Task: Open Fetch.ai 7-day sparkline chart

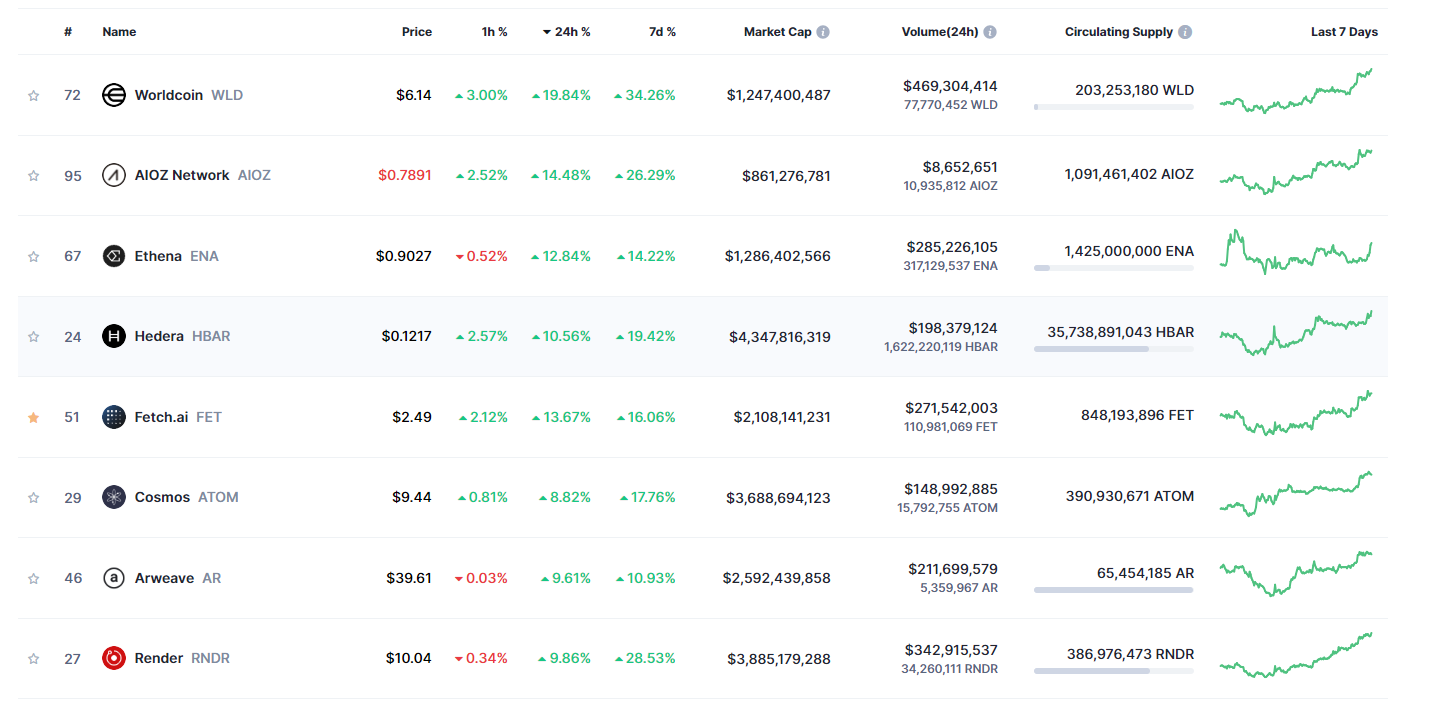Action: (1296, 413)
